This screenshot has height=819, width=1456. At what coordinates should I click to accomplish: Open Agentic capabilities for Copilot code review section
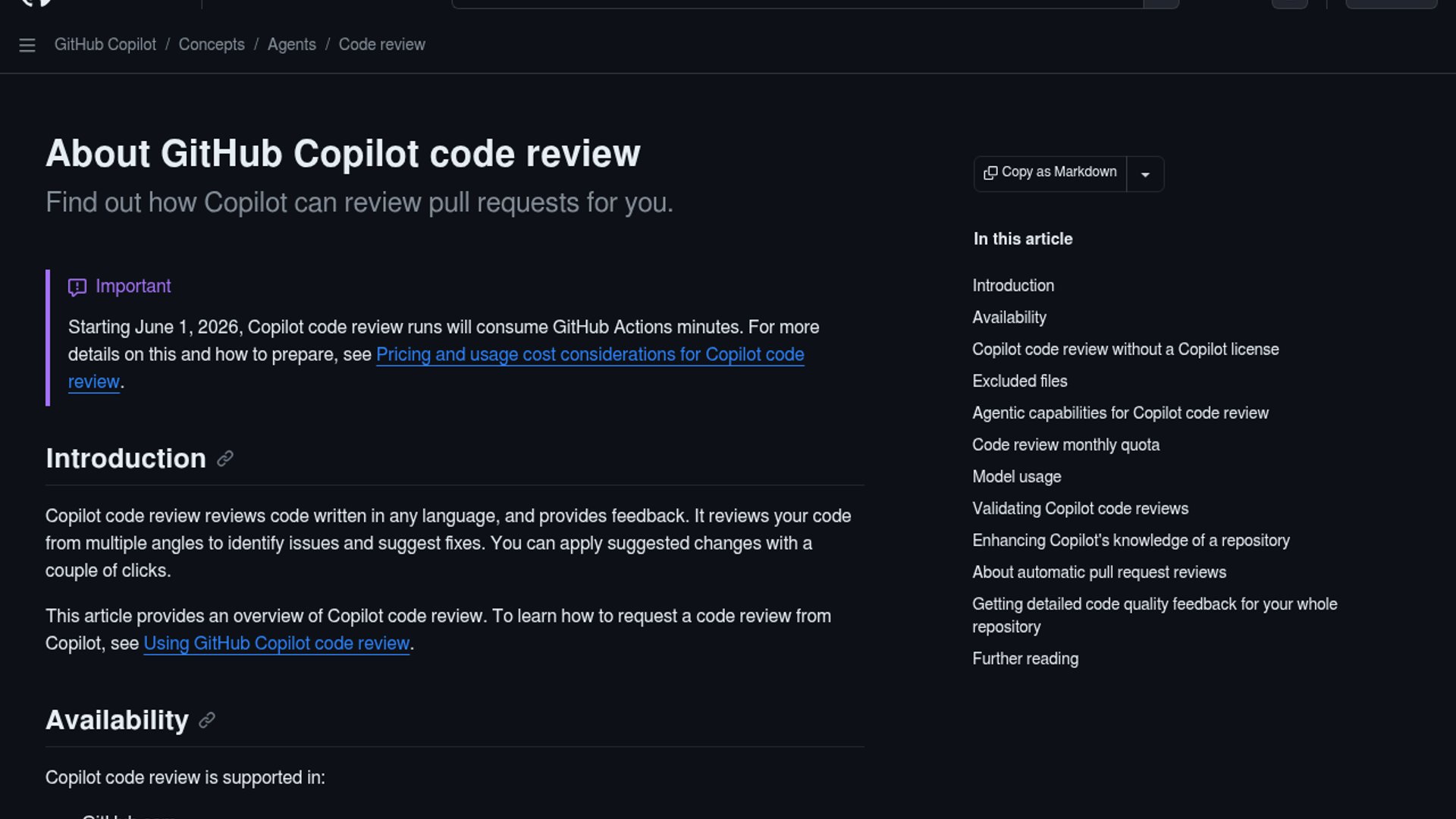coord(1120,413)
